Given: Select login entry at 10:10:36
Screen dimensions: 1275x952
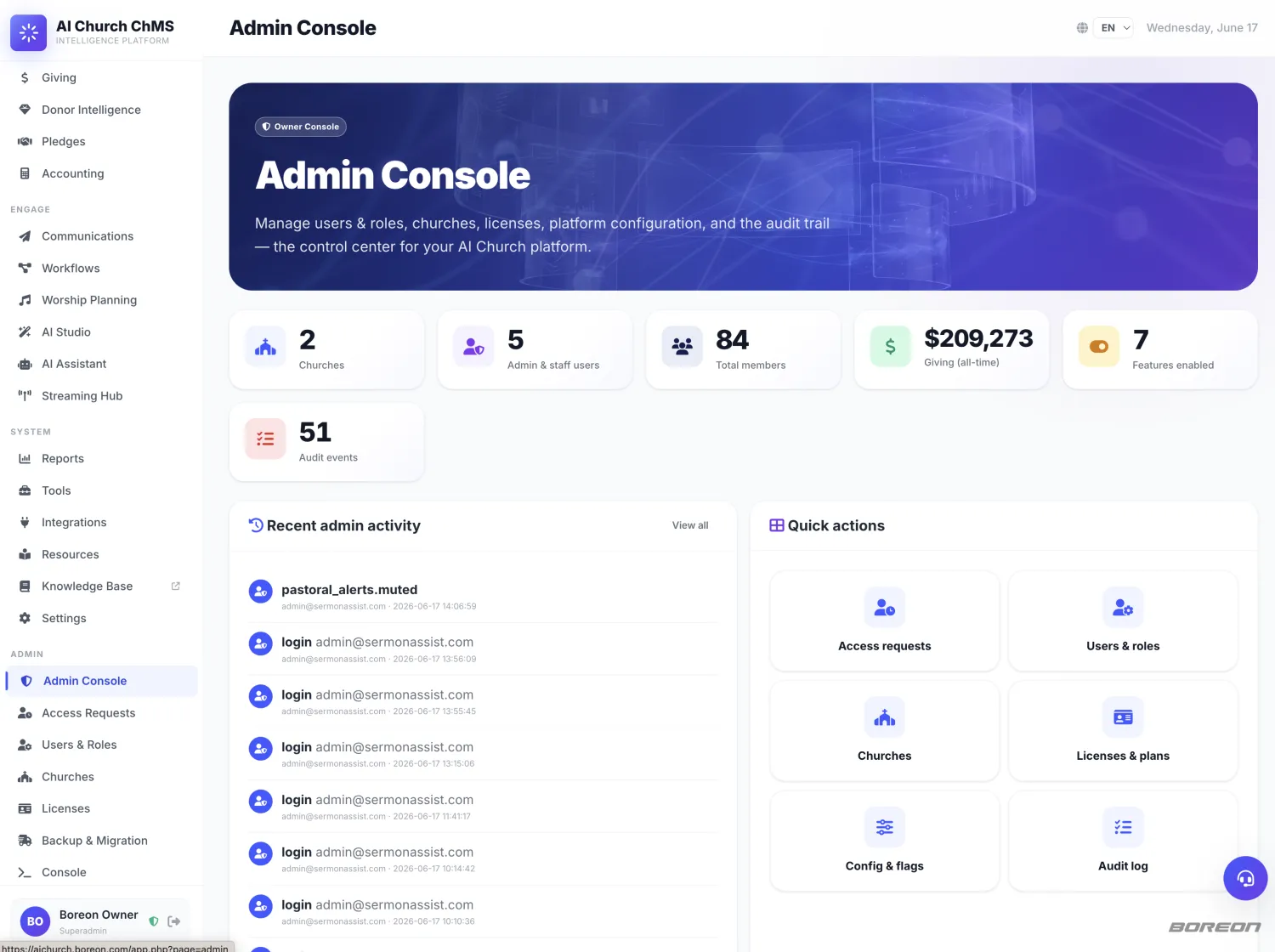Looking at the screenshot, I should coord(483,912).
